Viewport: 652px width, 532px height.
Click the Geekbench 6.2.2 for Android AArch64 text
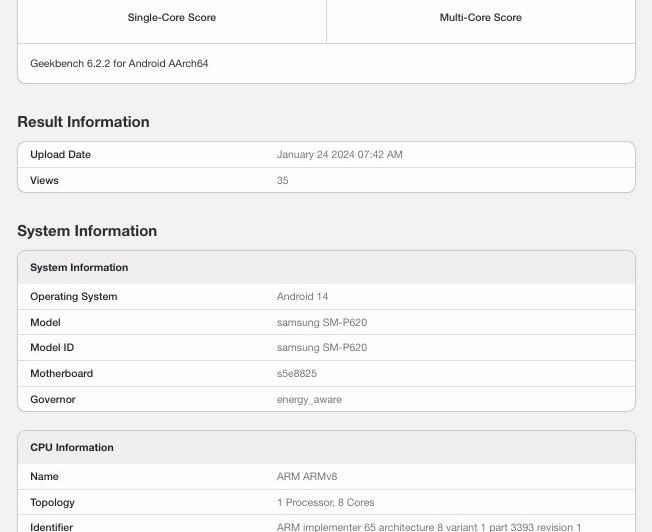pyautogui.click(x=119, y=64)
